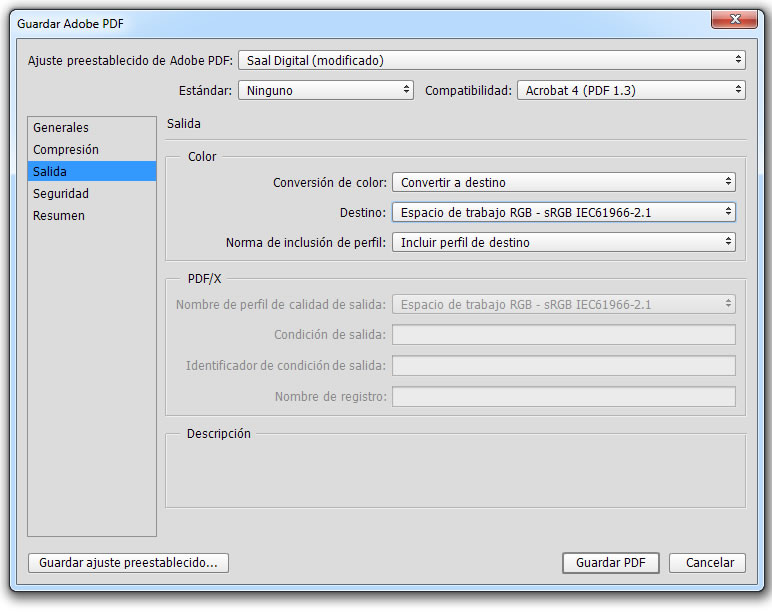Image resolution: width=772 pixels, height=612 pixels.
Task: Open the Compatibilidad dropdown showing Acrobat 4
Action: 631,90
